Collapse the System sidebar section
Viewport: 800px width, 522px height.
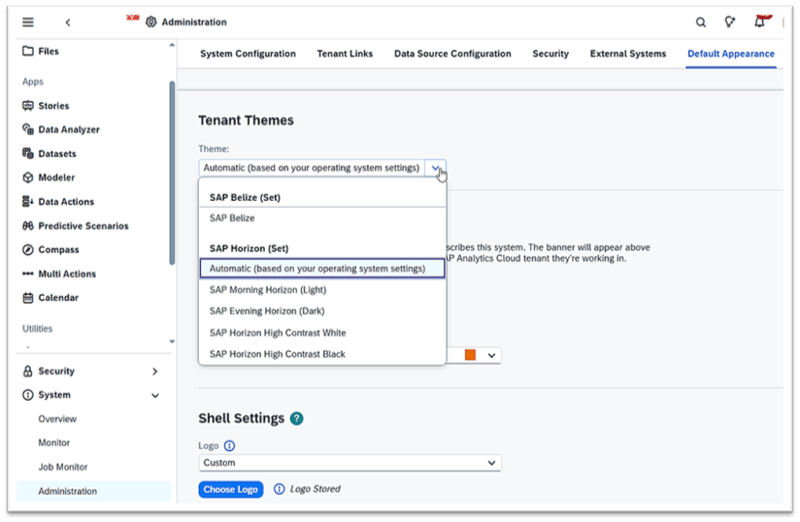tap(155, 395)
